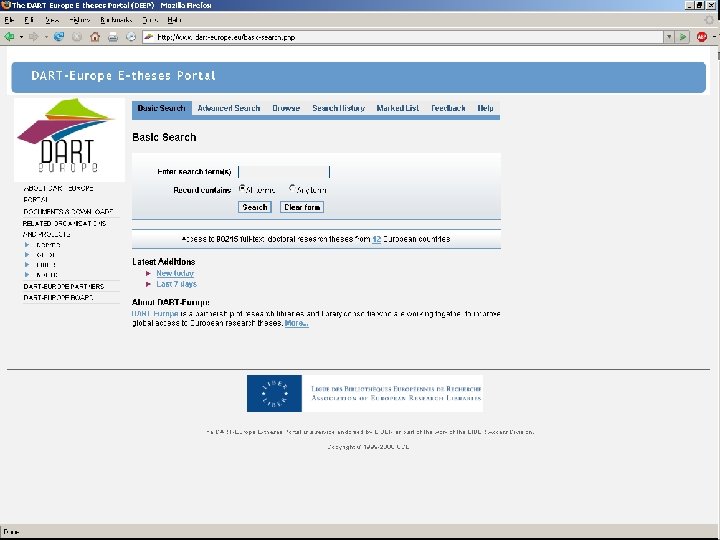The height and width of the screenshot is (540, 720).
Task: Open Related Organisations and Projects sidebar link
Action: click(x=64, y=229)
